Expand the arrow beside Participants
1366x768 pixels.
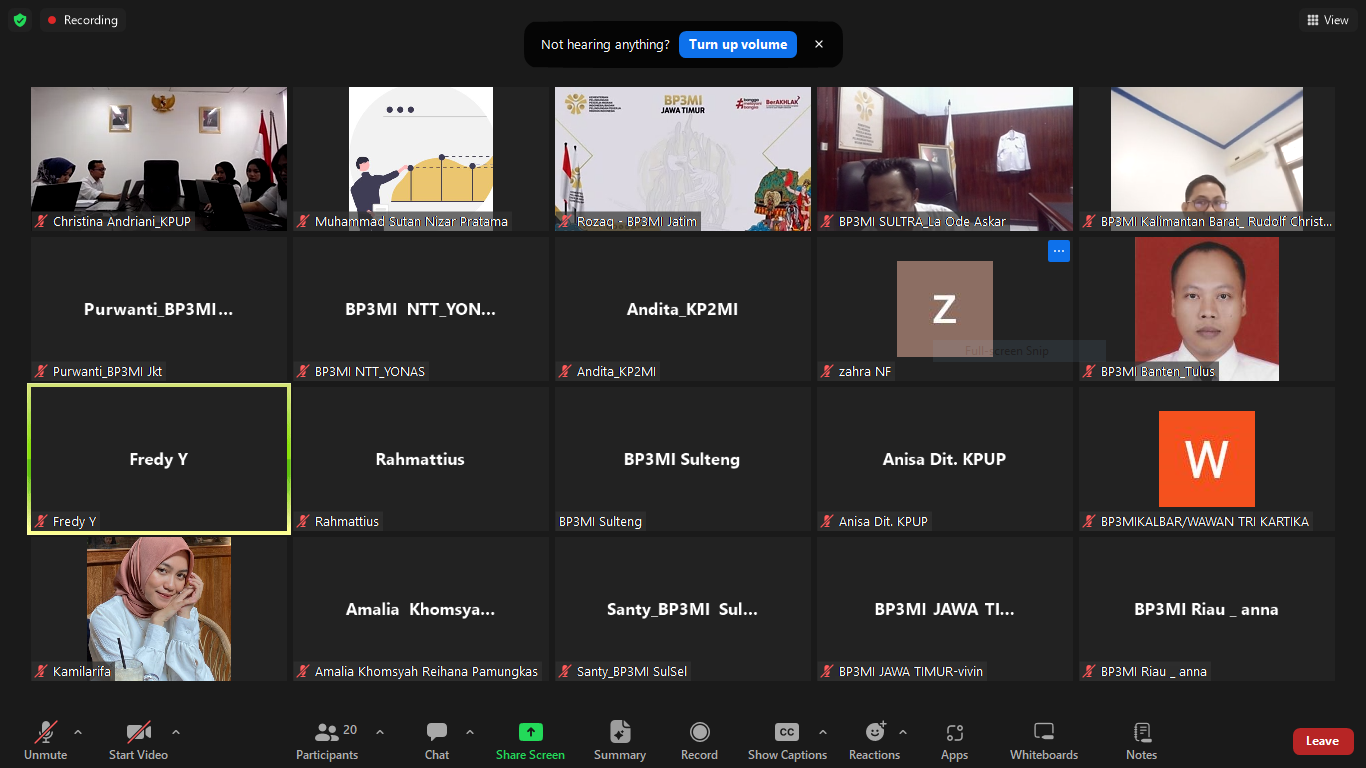coord(380,732)
